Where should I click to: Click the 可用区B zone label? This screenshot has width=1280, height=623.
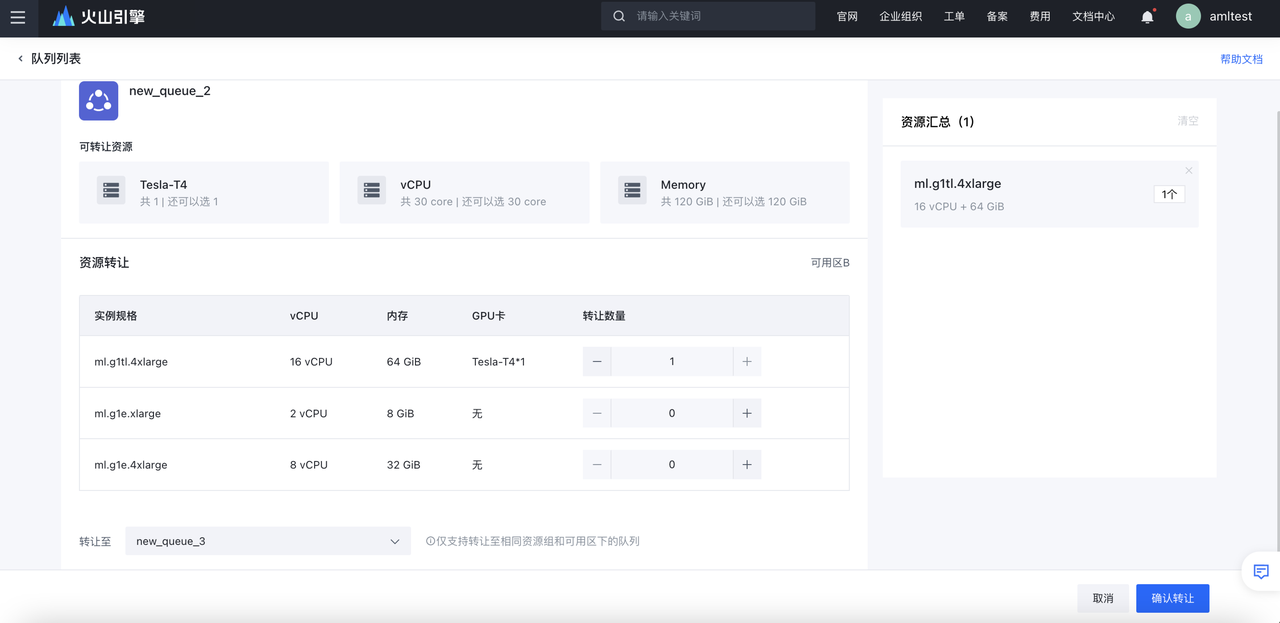pyautogui.click(x=830, y=263)
